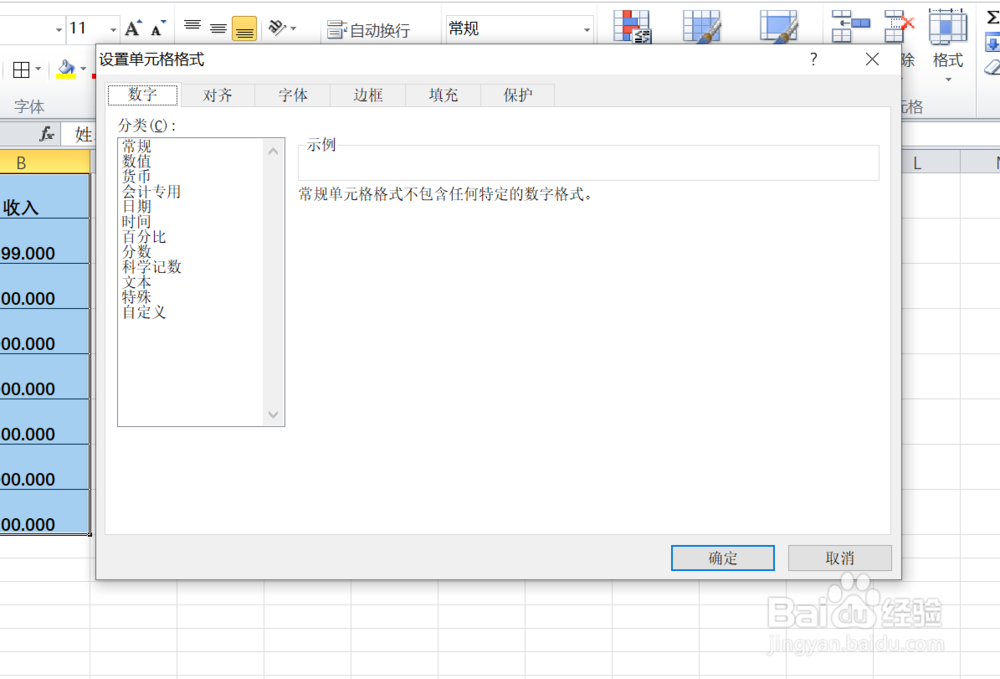Click the text orientation icon
Viewport: 1000px width, 679px height.
[277, 27]
